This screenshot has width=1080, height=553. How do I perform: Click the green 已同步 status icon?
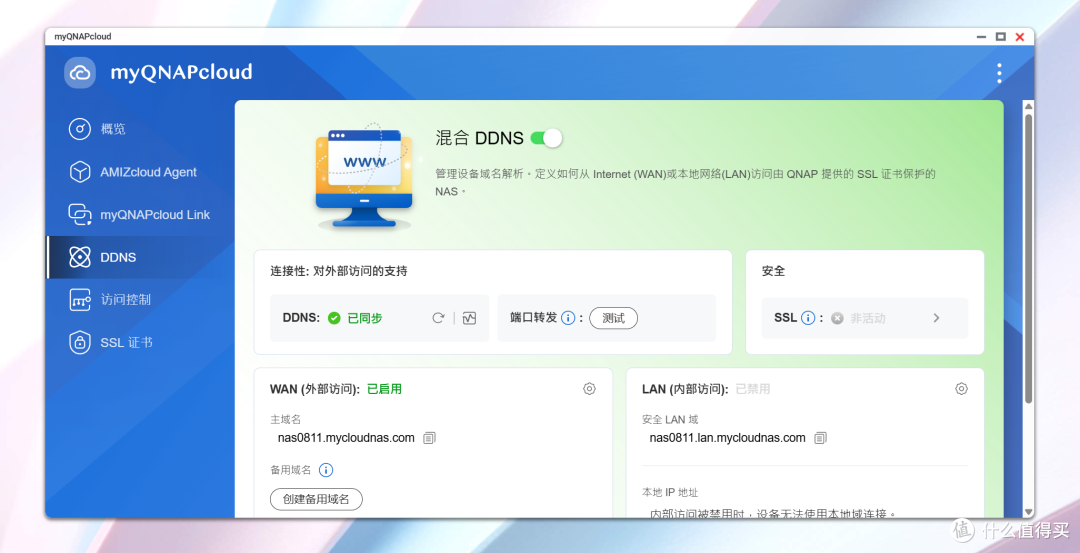coord(334,317)
